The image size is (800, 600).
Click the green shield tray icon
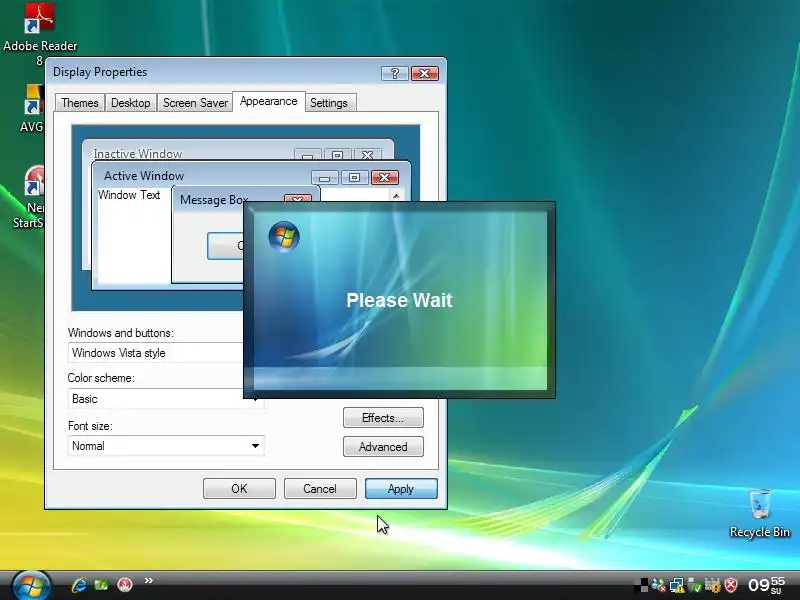(694, 585)
